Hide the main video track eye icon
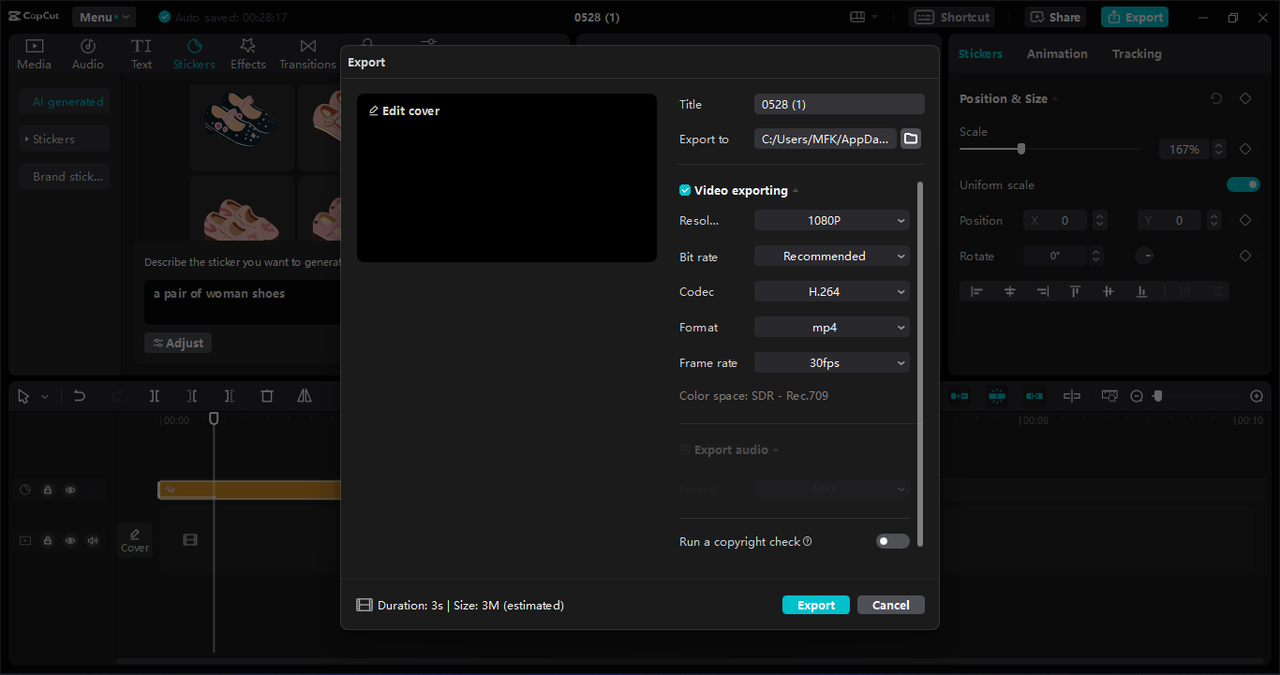1280x675 pixels. click(70, 540)
